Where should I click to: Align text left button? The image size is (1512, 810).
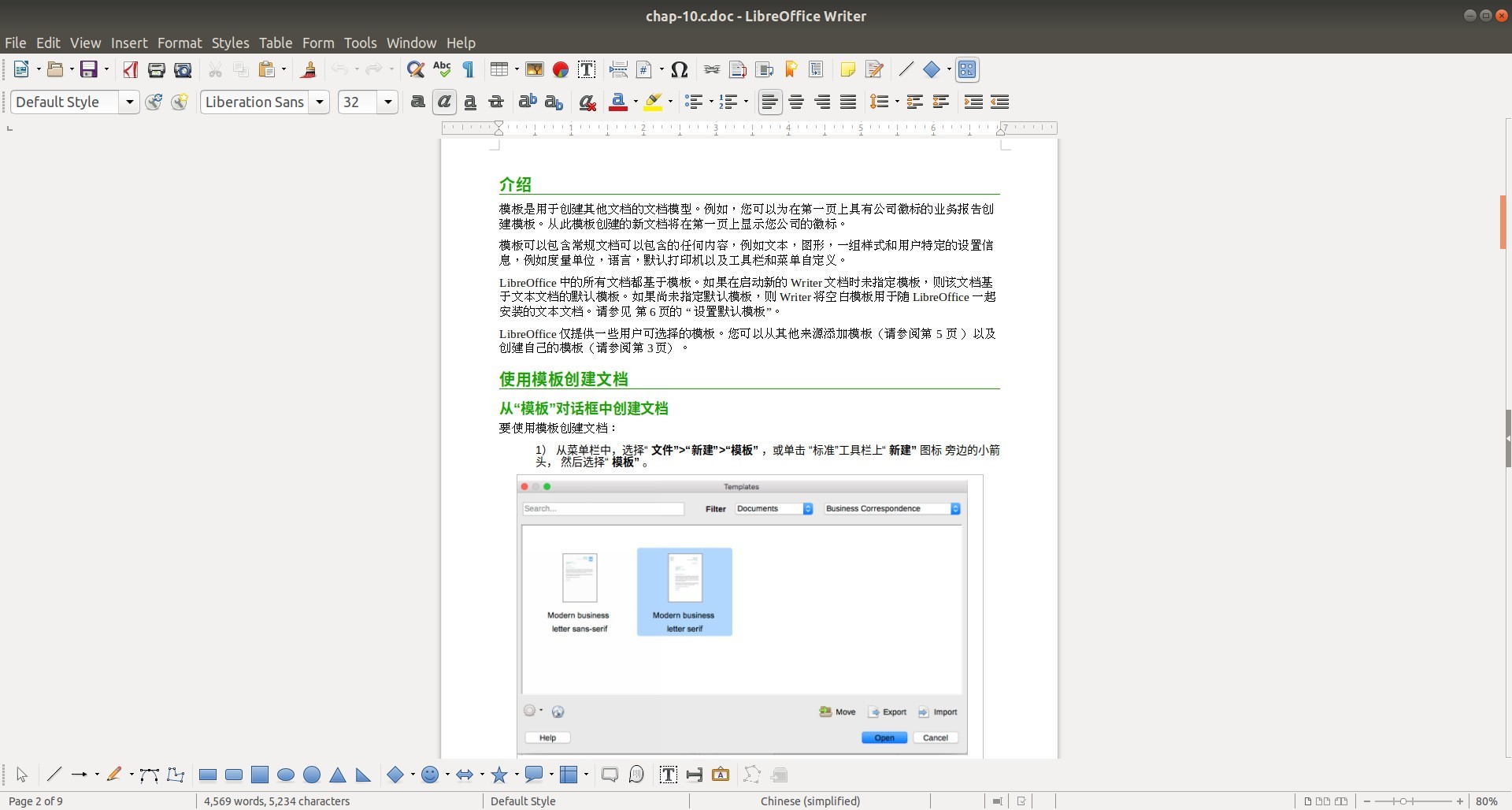(x=770, y=102)
